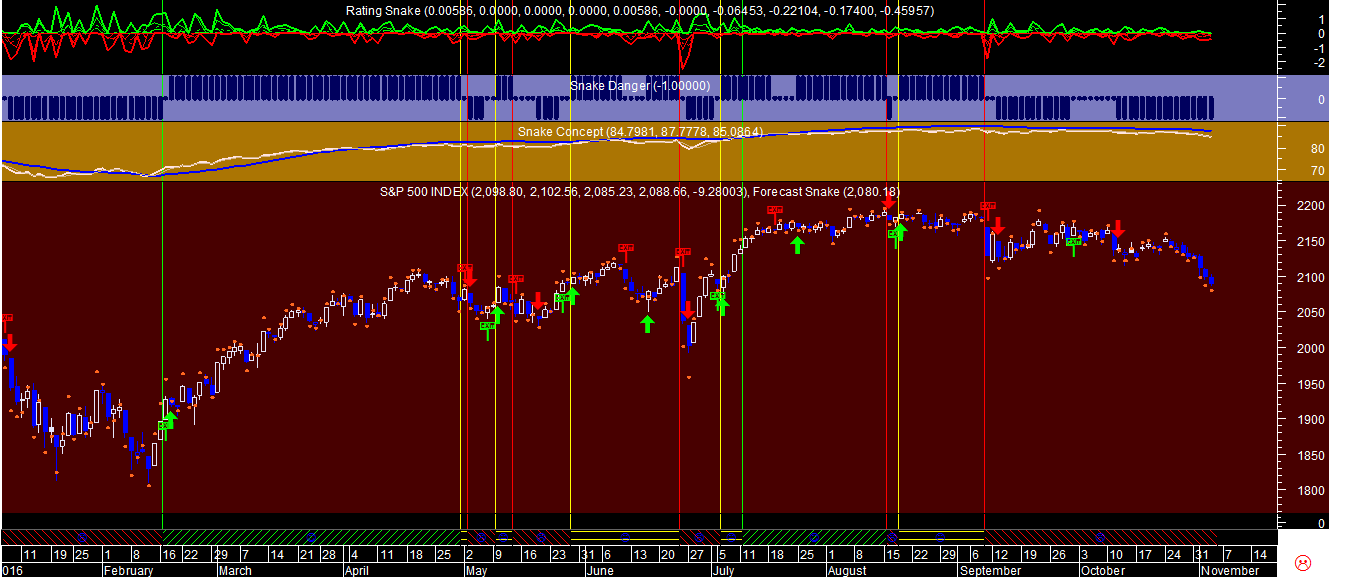Click the red smiley icon at bottom right
Image resolution: width=1352 pixels, height=577 pixels.
click(1304, 562)
